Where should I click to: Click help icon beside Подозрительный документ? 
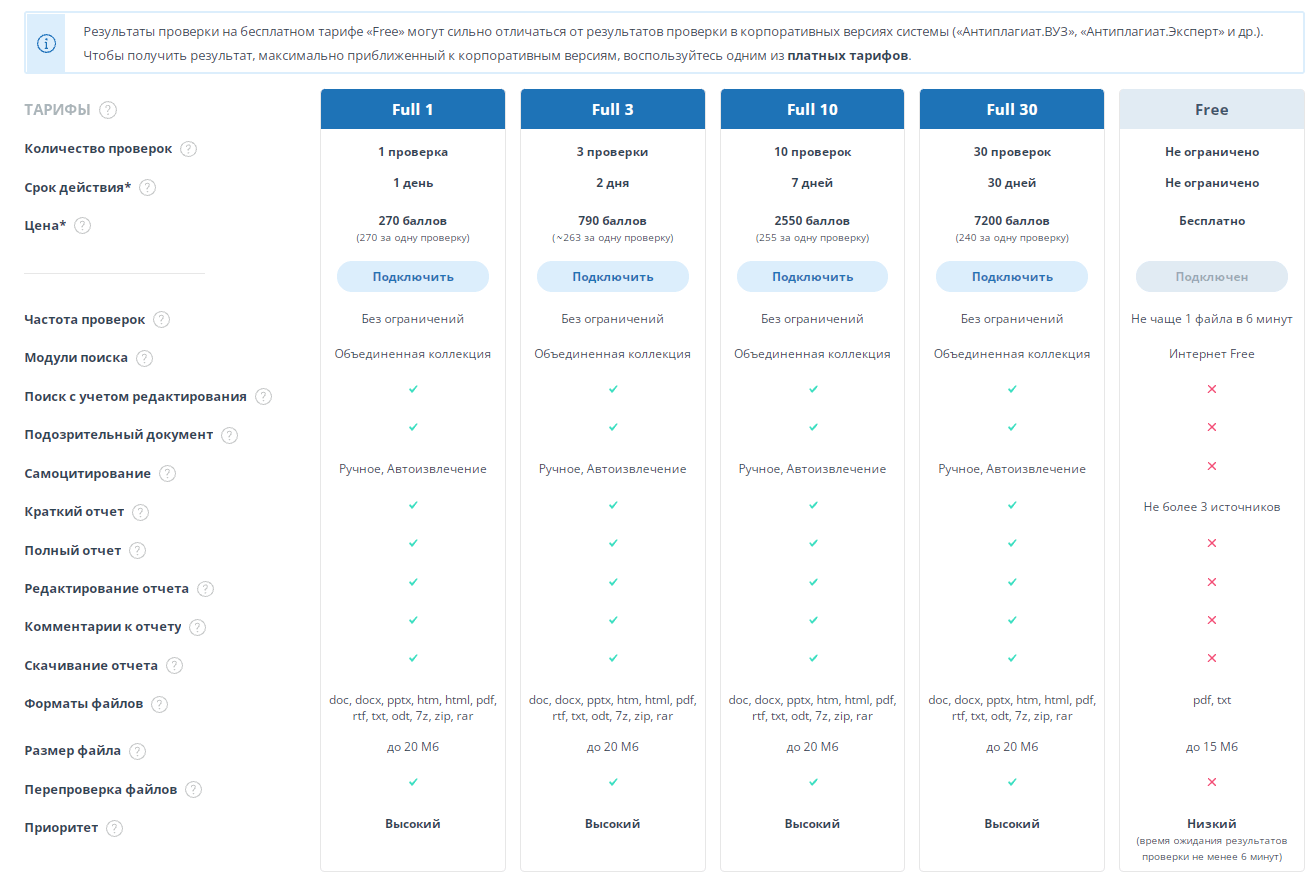tap(230, 435)
